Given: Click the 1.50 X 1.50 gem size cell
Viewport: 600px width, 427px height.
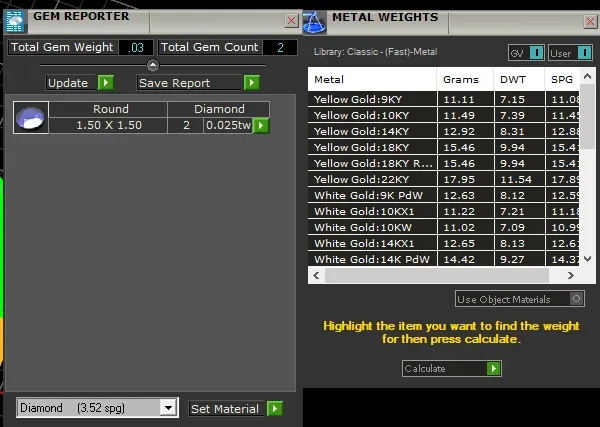Looking at the screenshot, I should (108, 125).
